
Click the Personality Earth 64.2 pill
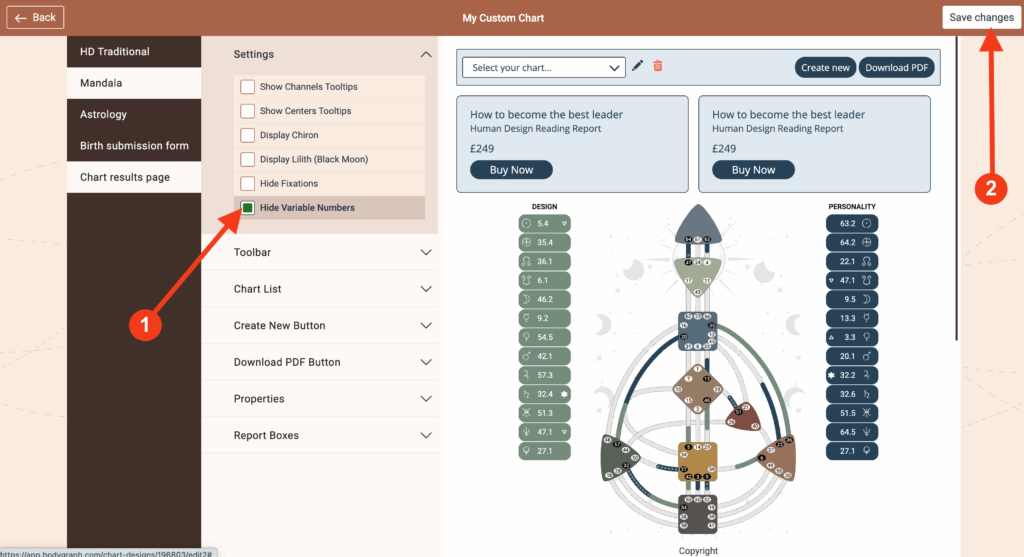(851, 242)
